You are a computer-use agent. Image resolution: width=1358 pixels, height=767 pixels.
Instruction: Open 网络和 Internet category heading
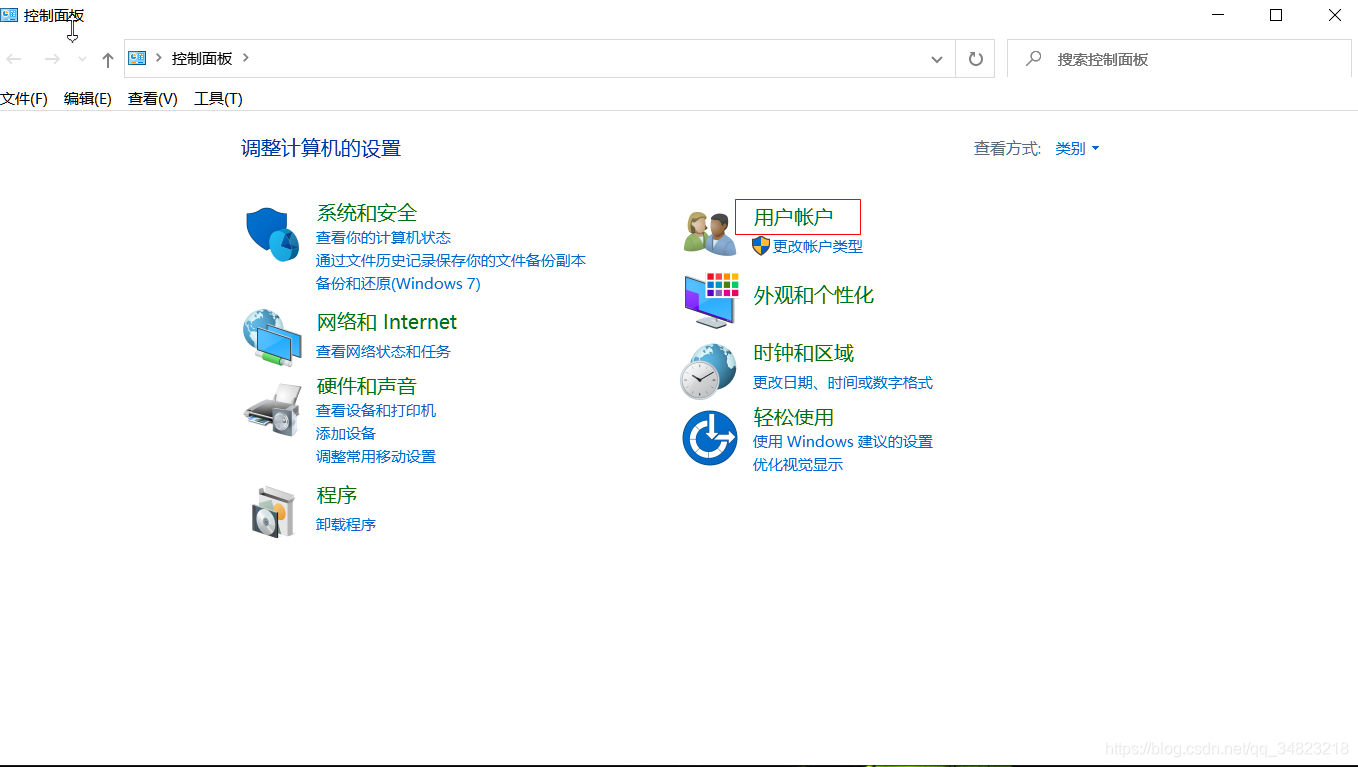386,322
